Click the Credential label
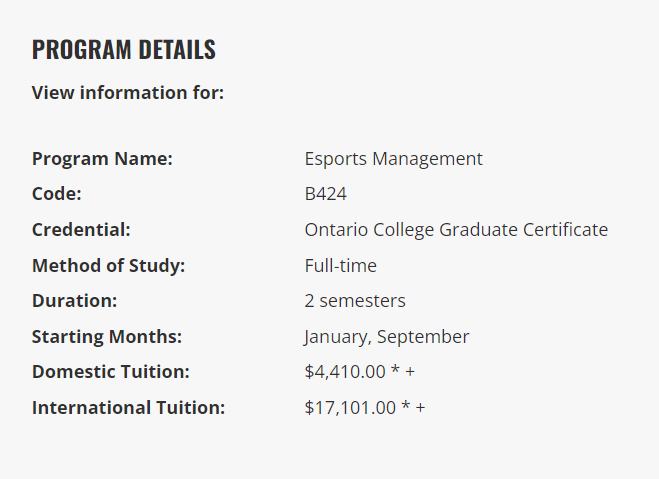The width and height of the screenshot is (659, 479). pyautogui.click(x=81, y=229)
